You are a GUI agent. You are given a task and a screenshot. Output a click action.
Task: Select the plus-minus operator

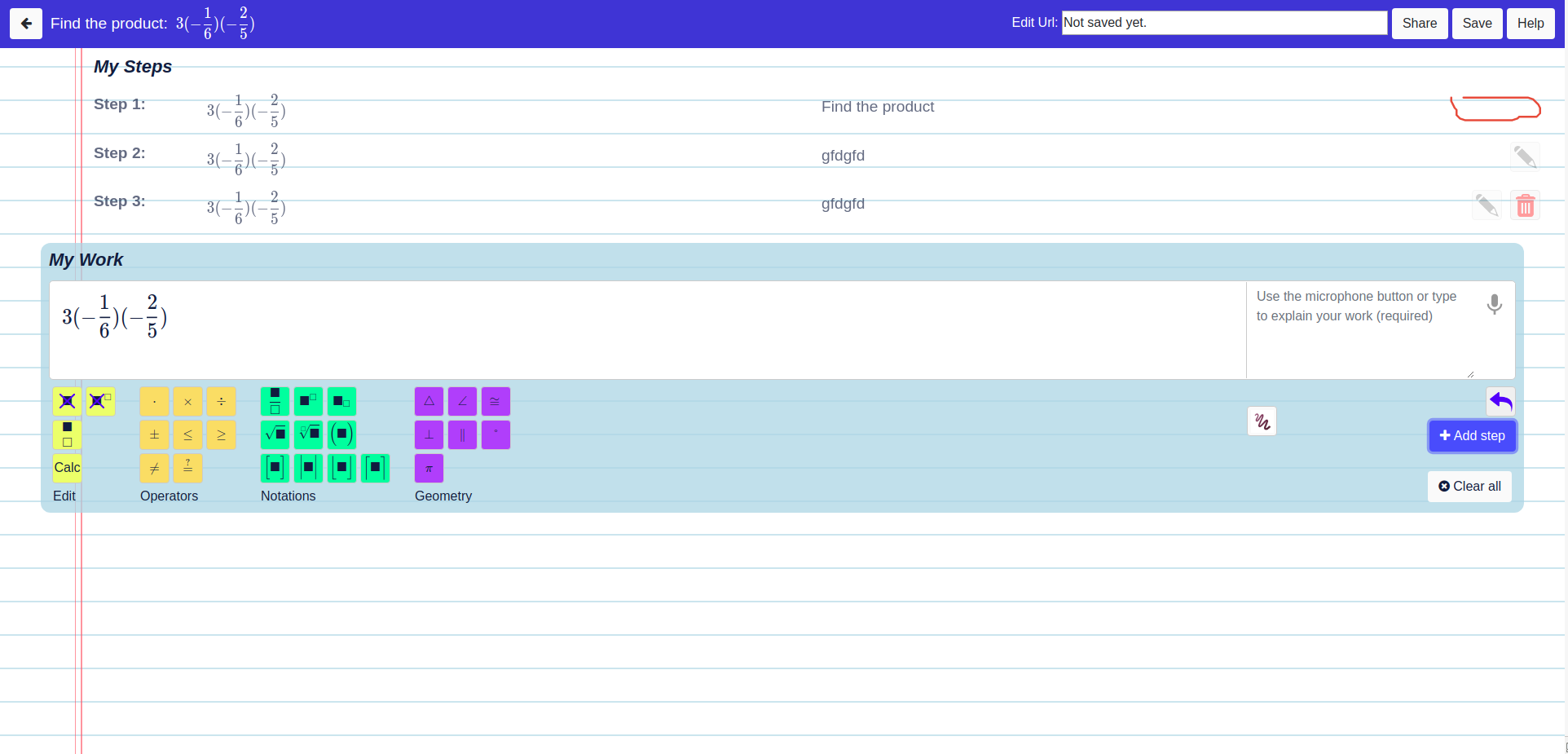(154, 434)
